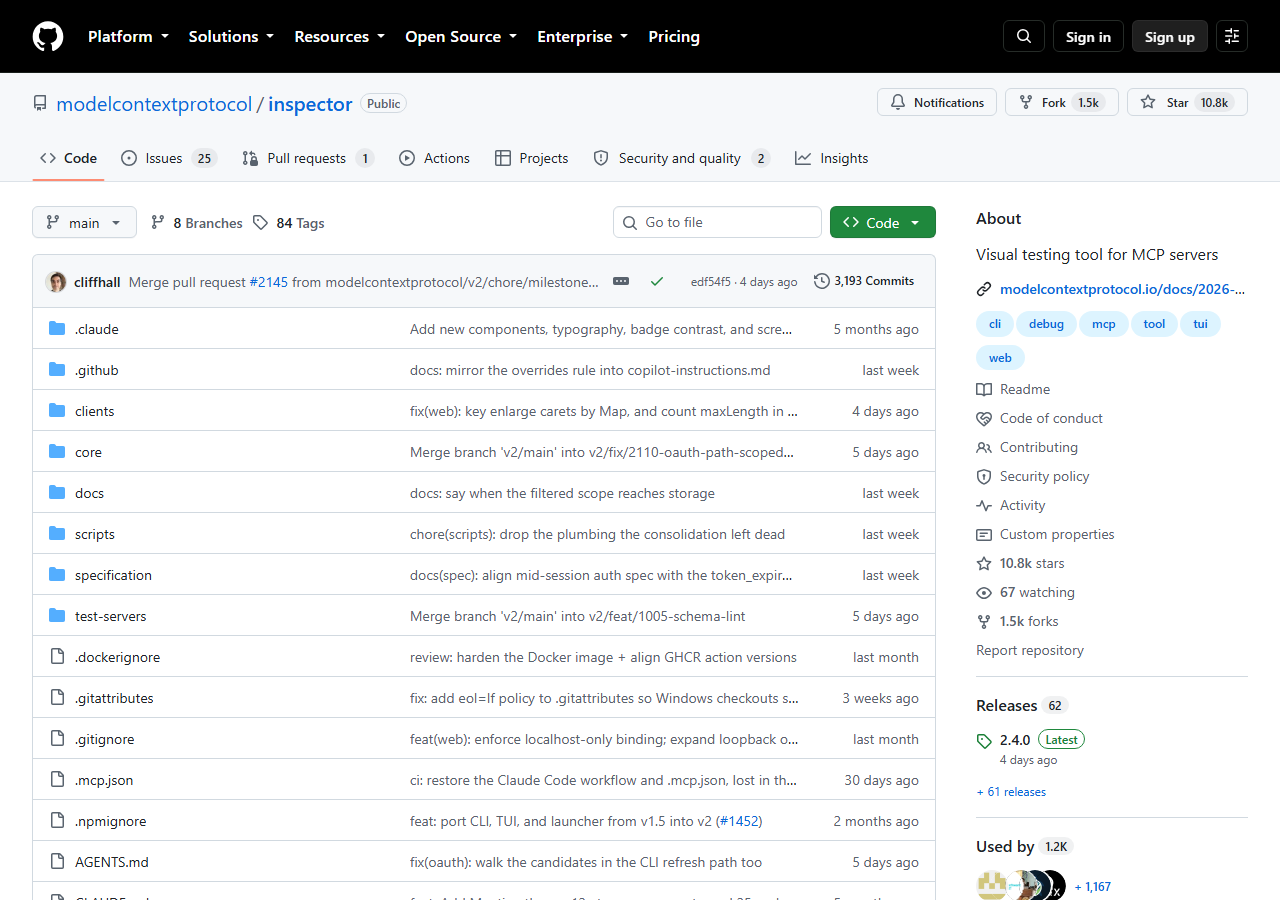Screen dimensions: 1280x900
Task: Open the main branch selector
Action: (84, 223)
